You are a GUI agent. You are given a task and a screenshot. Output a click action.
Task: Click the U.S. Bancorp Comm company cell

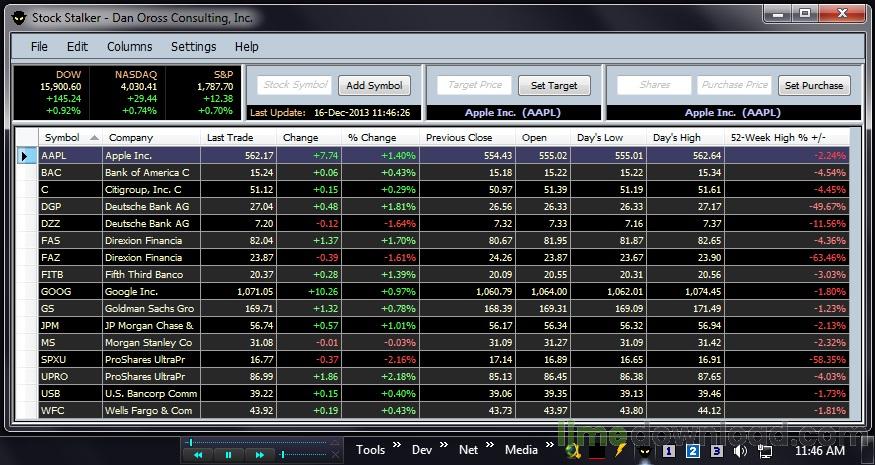pyautogui.click(x=152, y=394)
